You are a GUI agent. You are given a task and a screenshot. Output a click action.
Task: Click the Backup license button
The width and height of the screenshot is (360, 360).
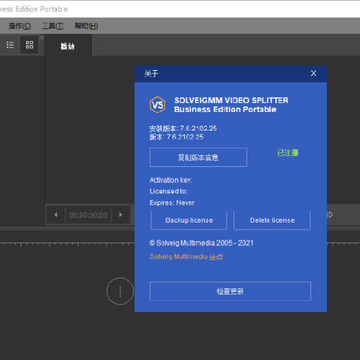pyautogui.click(x=189, y=220)
